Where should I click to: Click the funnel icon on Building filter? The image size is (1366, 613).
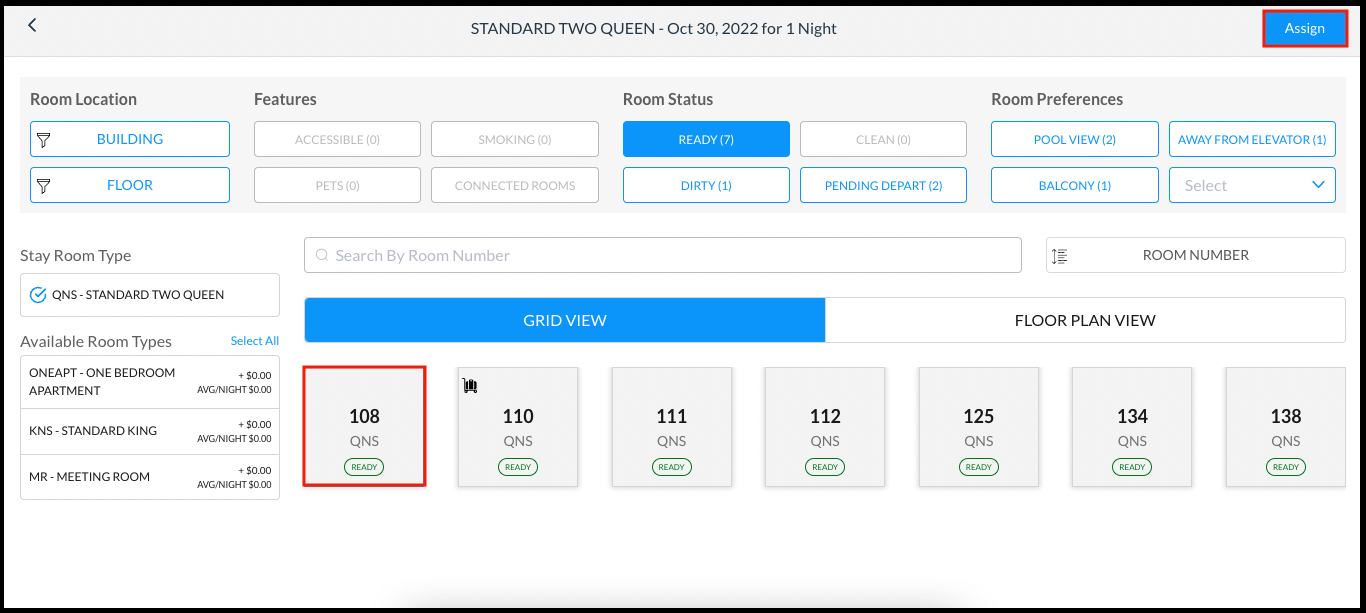[x=44, y=140]
